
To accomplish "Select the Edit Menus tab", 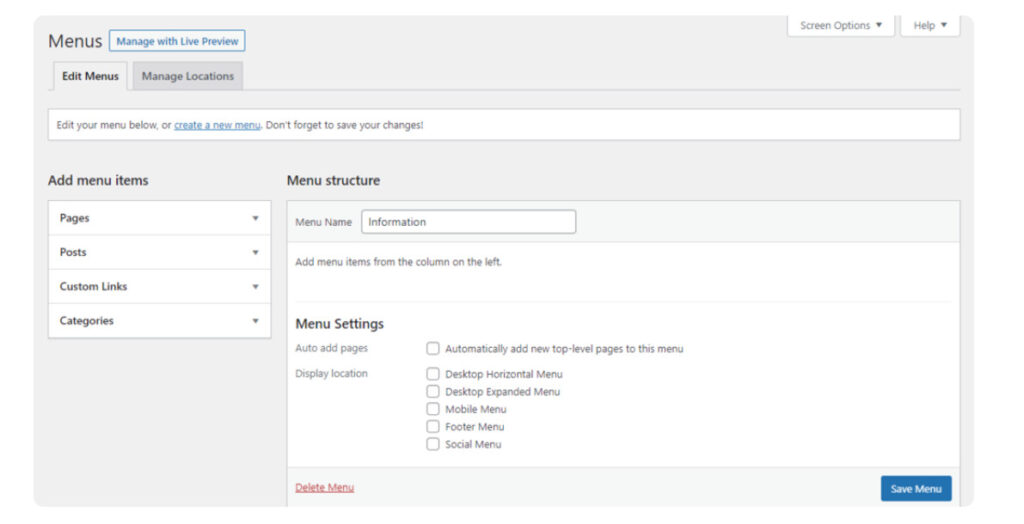I will [90, 76].
